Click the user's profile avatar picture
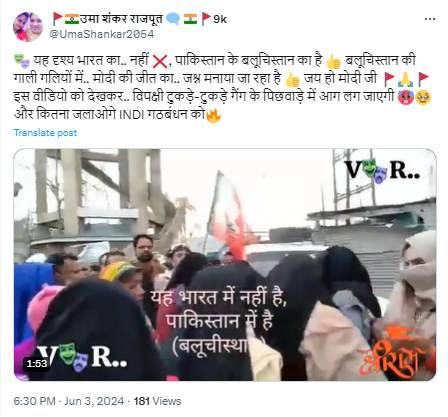The image size is (448, 417). (x=28, y=27)
